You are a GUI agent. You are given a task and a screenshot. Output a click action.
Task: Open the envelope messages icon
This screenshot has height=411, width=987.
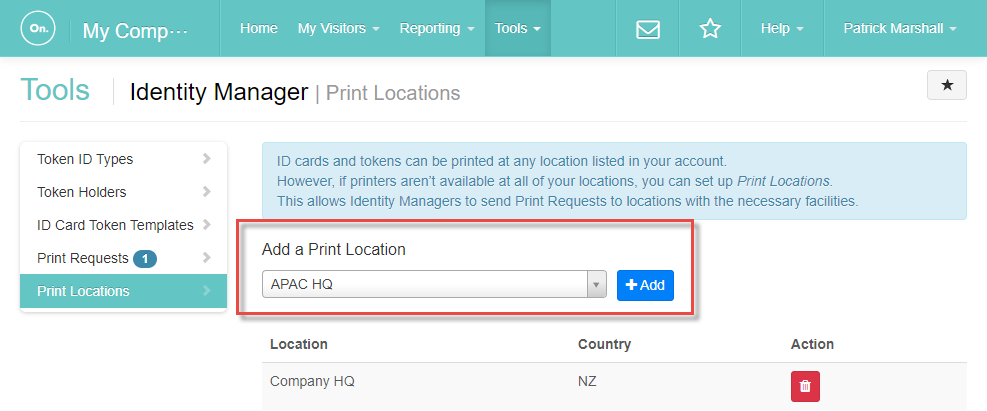(648, 29)
